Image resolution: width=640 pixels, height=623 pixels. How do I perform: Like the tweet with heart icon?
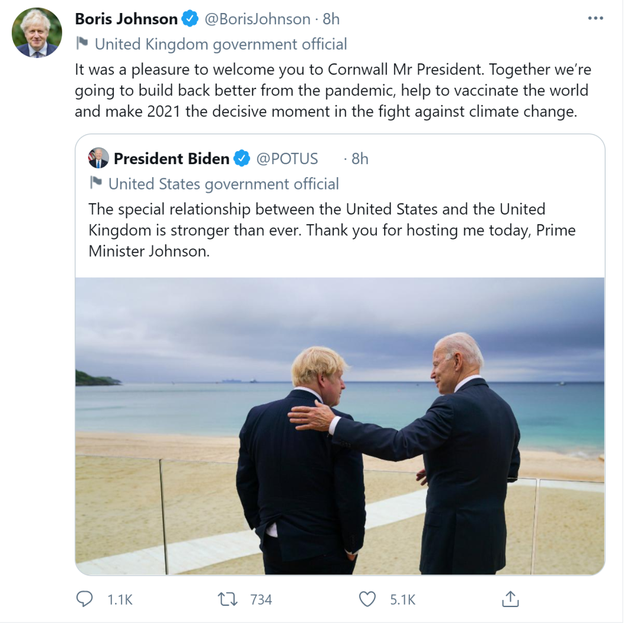[367, 598]
